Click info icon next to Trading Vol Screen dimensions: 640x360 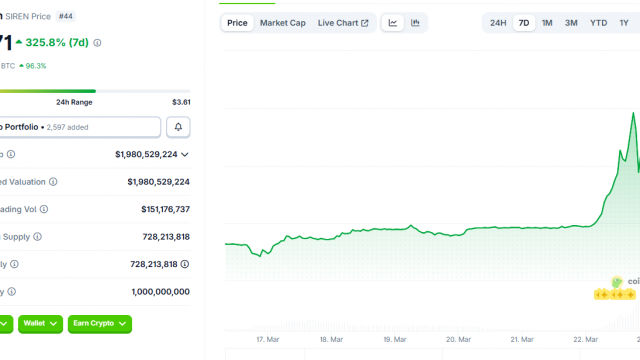44,209
